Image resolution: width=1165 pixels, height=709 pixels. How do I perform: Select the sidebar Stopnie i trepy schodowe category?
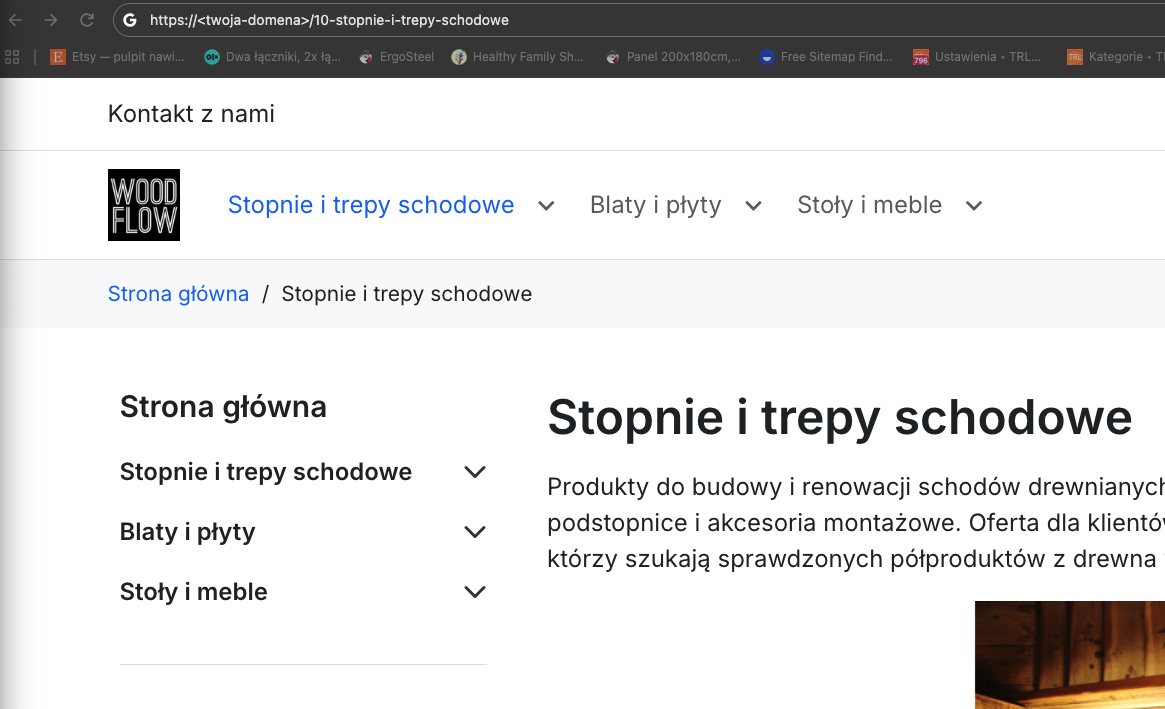click(265, 472)
